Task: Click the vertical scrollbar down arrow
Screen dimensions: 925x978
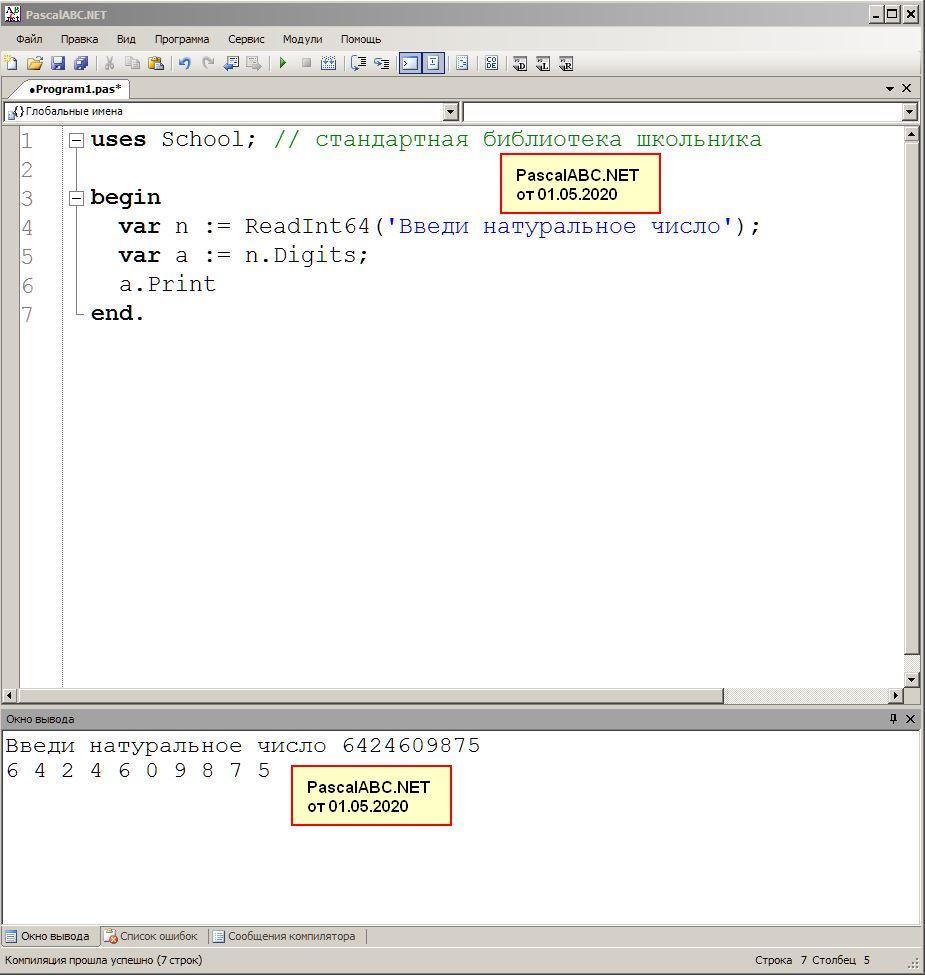Action: click(x=911, y=680)
